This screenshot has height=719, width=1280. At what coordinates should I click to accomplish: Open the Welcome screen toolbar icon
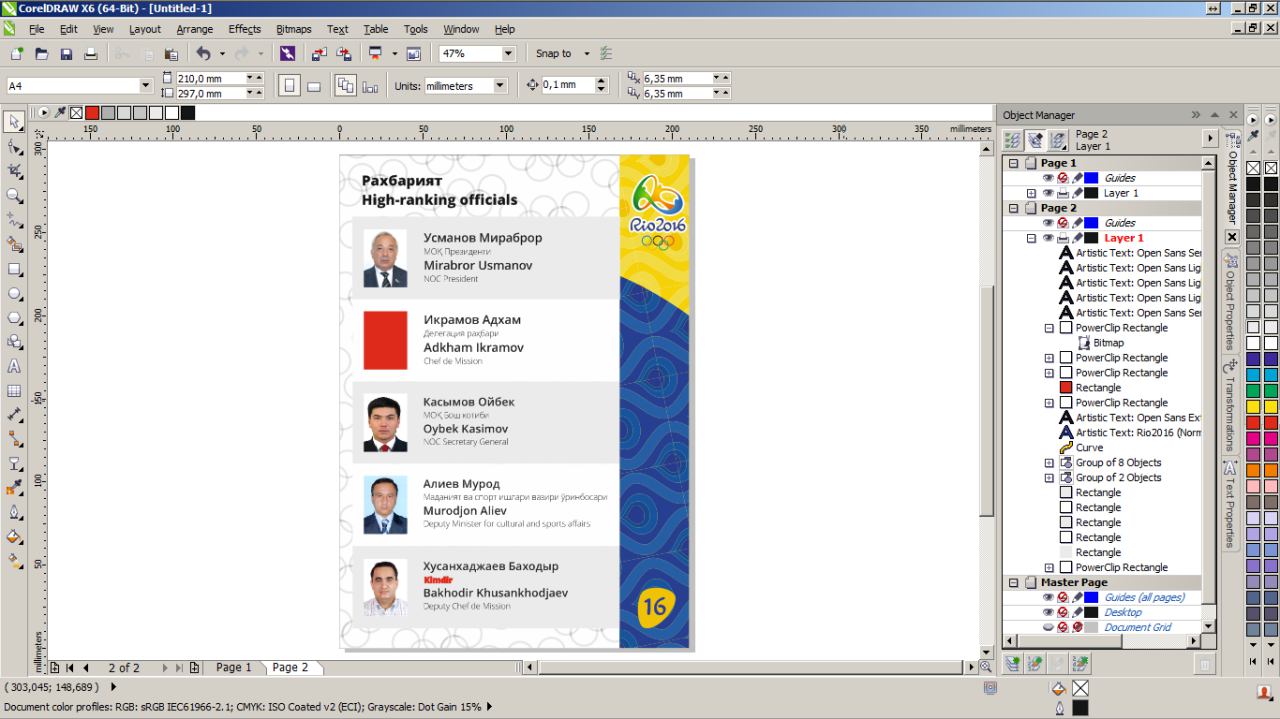point(414,54)
